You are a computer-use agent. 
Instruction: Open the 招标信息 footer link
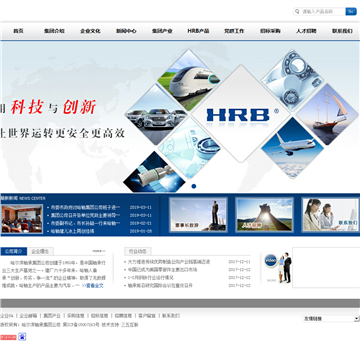coord(99,316)
